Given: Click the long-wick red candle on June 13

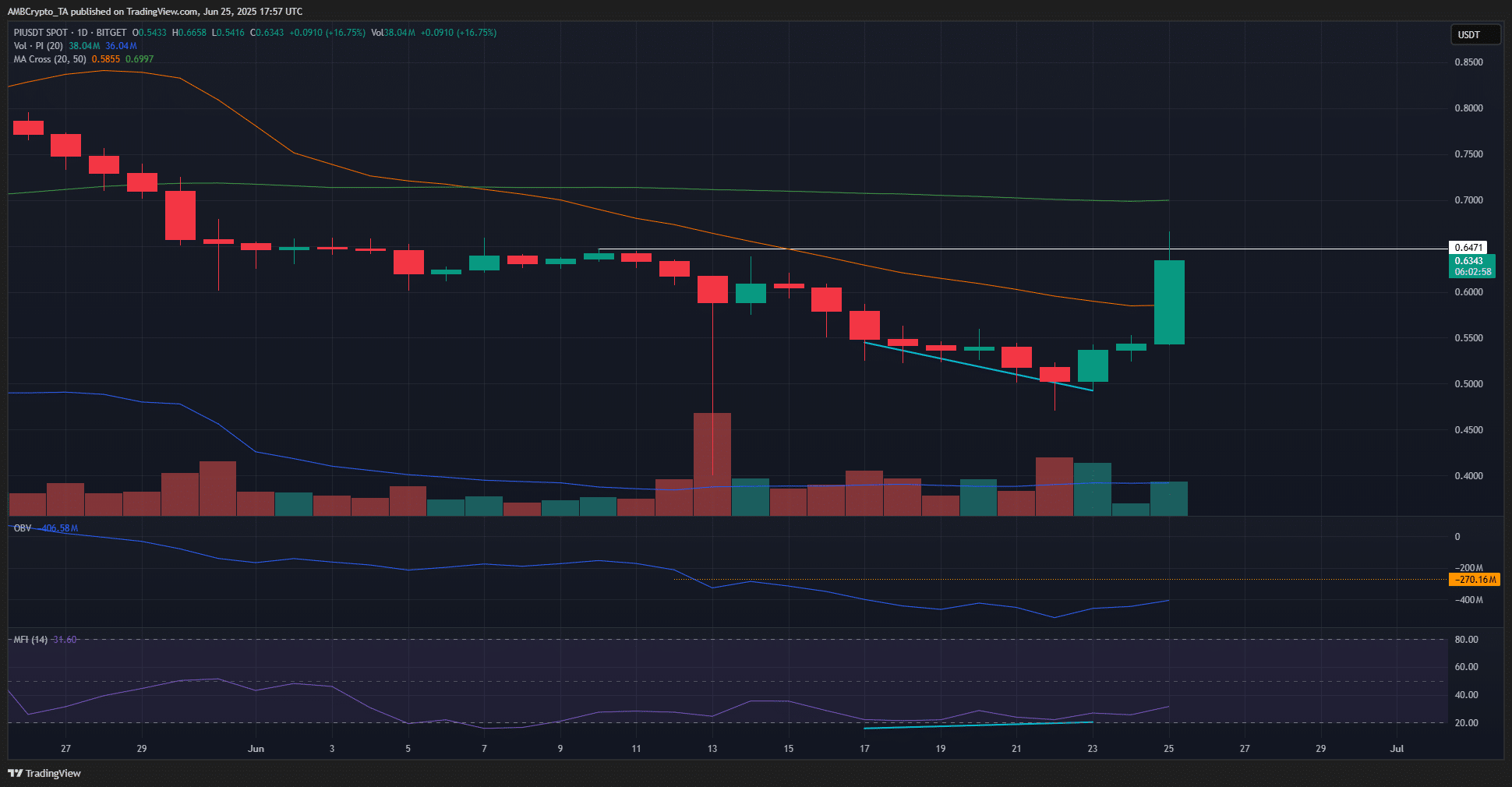Looking at the screenshot, I should (712, 289).
